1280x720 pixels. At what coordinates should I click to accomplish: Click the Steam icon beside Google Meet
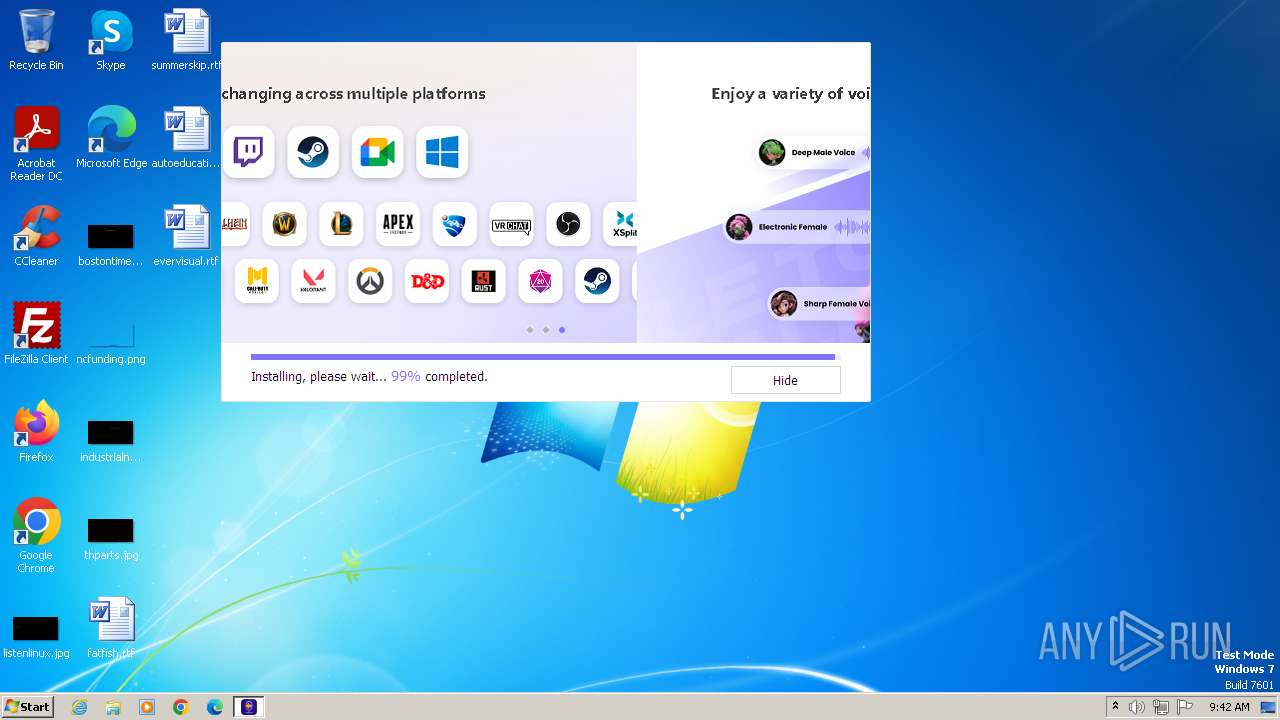pos(313,152)
